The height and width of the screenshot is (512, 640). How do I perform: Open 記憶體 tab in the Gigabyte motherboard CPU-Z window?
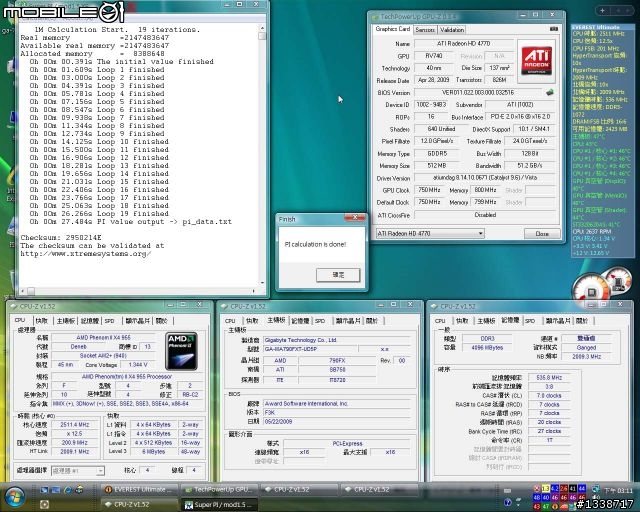tap(300, 321)
